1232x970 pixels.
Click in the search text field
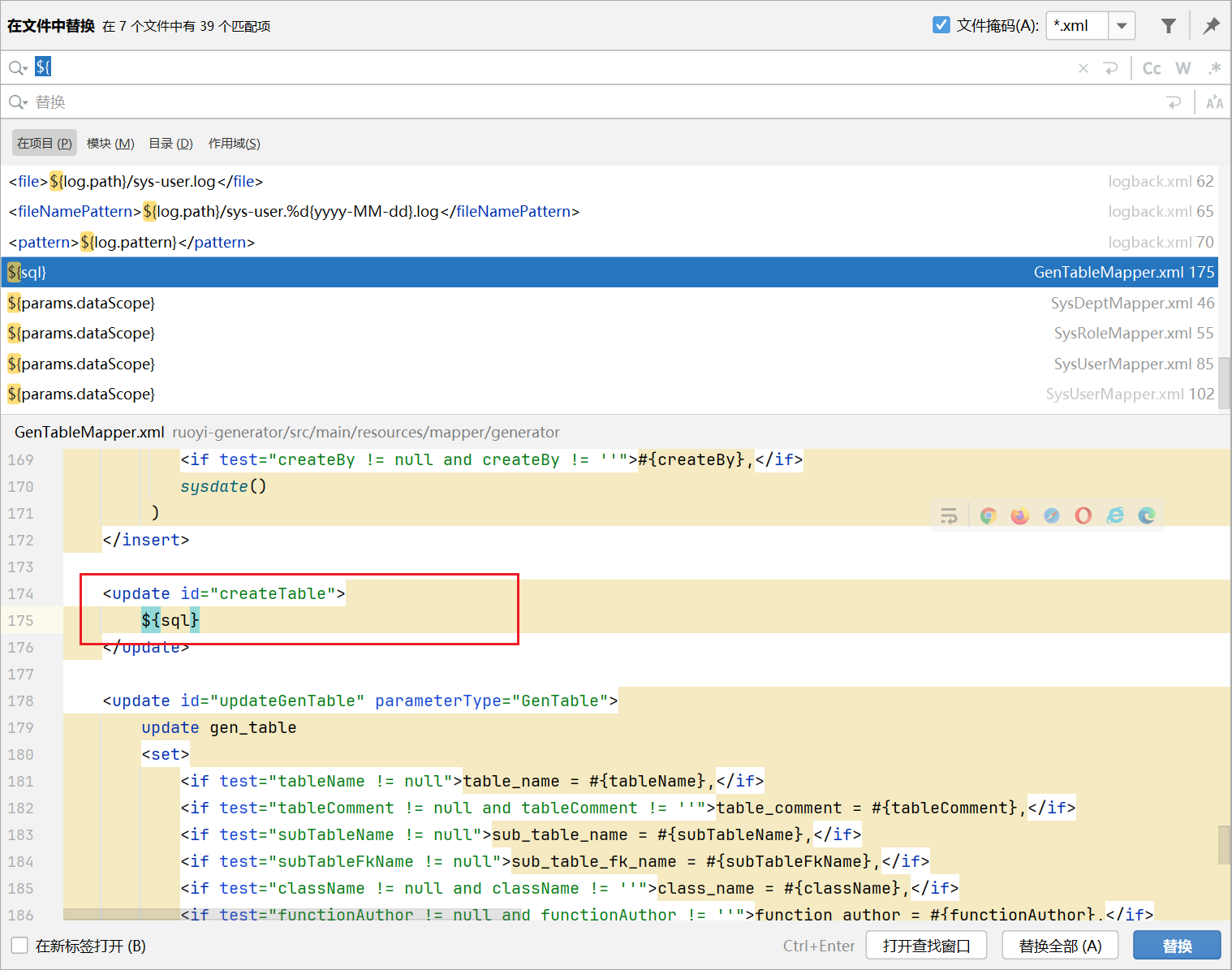pos(552,68)
